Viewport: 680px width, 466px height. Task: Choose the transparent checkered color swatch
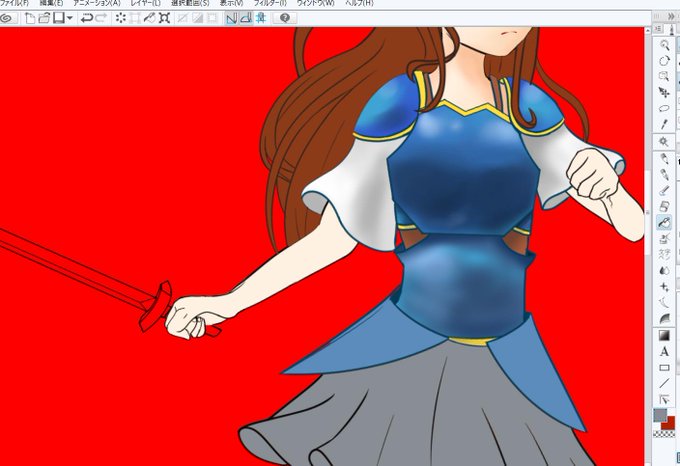(664, 433)
